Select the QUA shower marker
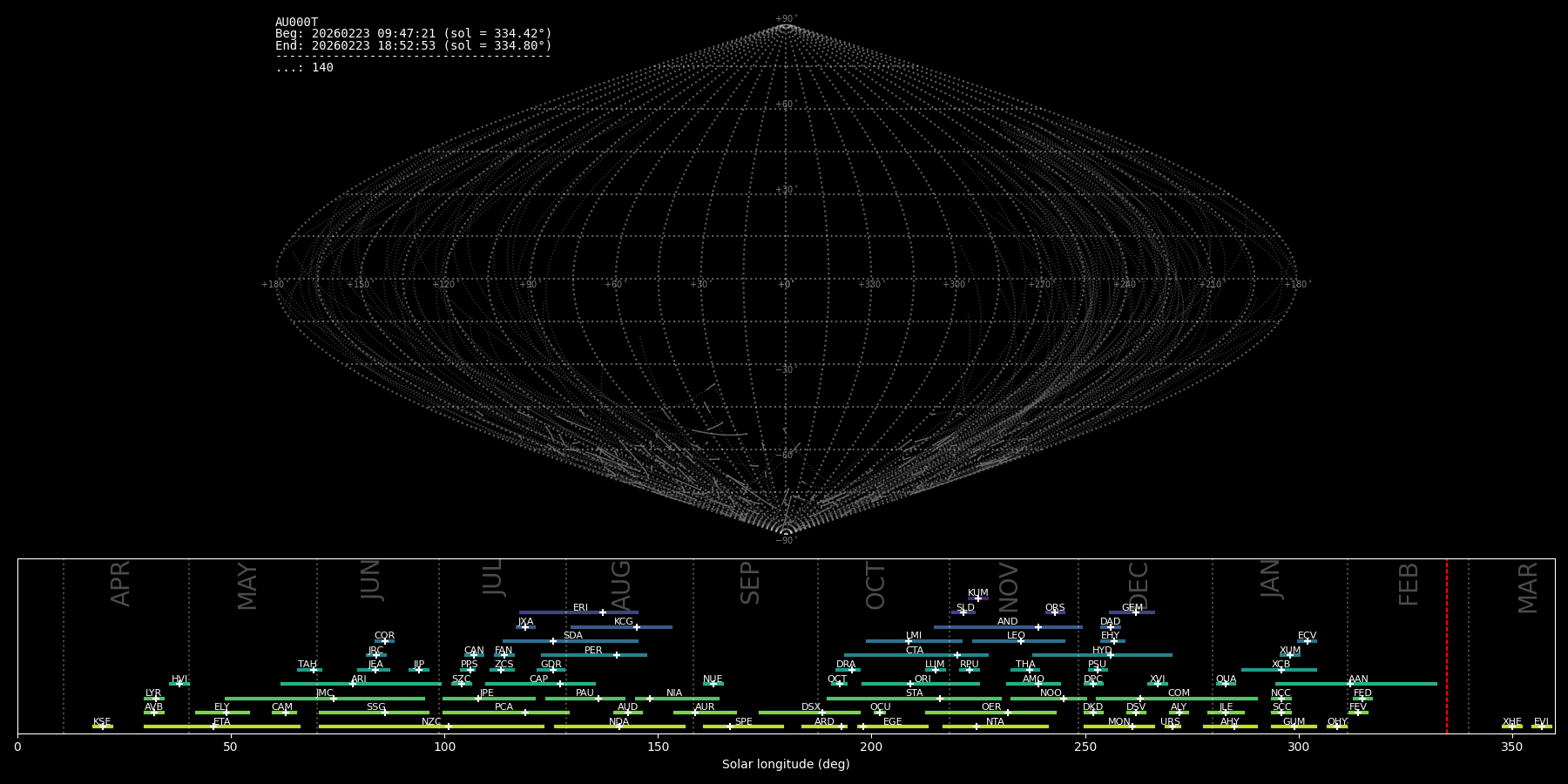 [1226, 684]
